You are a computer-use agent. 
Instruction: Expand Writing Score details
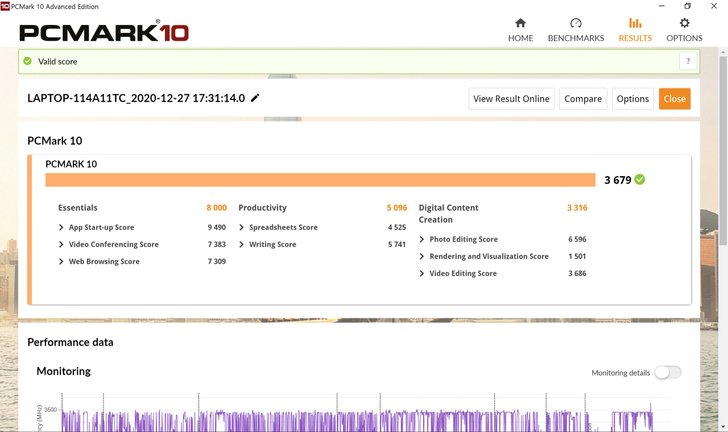tap(241, 244)
